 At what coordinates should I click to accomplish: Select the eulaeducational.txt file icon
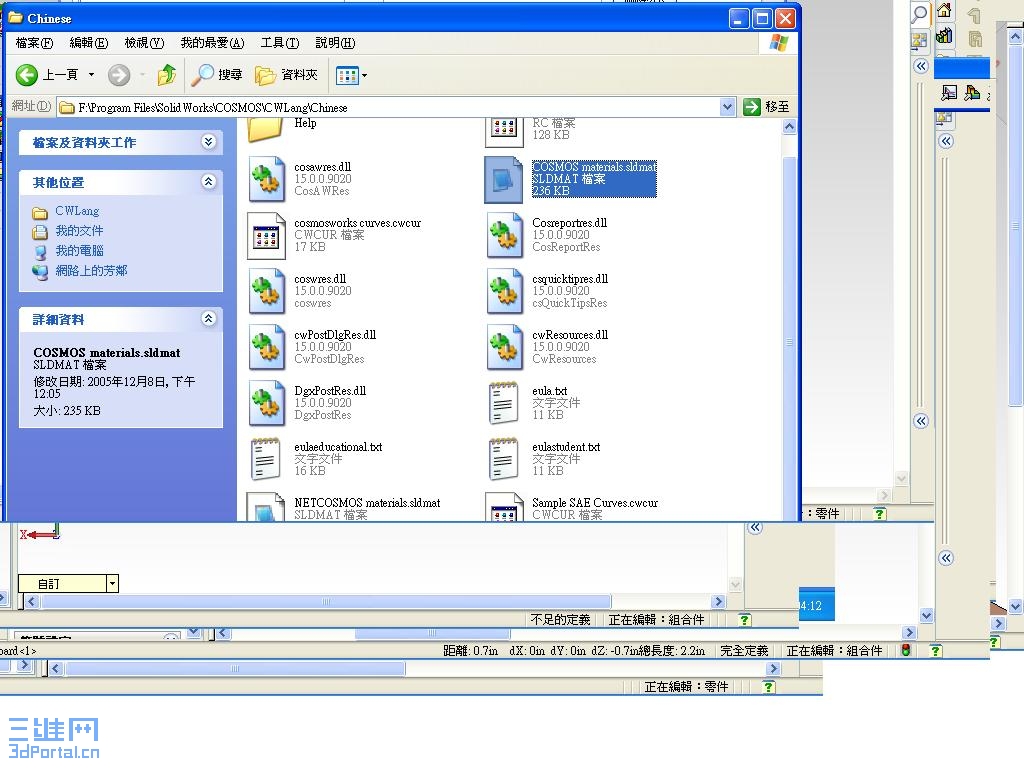point(266,459)
